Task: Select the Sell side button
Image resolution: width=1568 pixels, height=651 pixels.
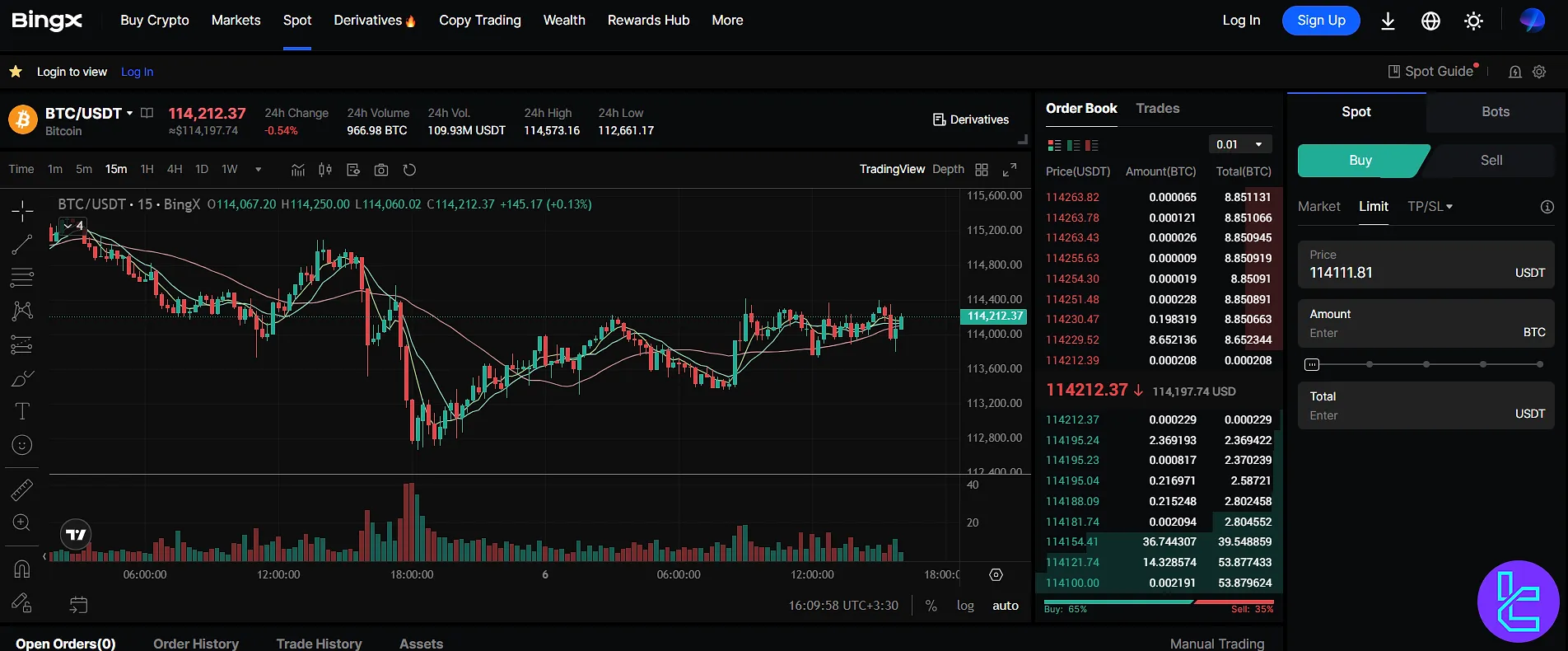Action: click(1491, 160)
